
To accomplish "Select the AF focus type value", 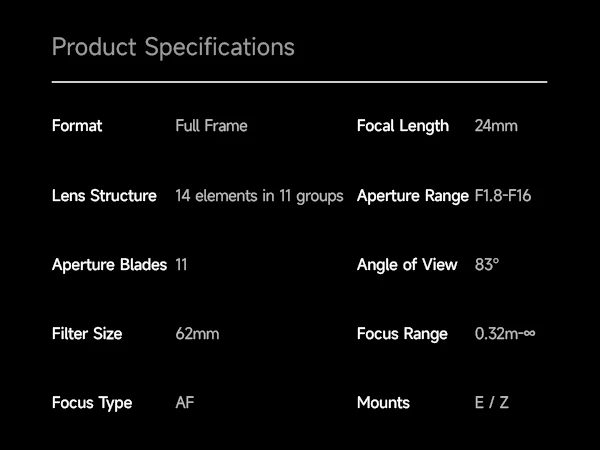I will 185,403.
